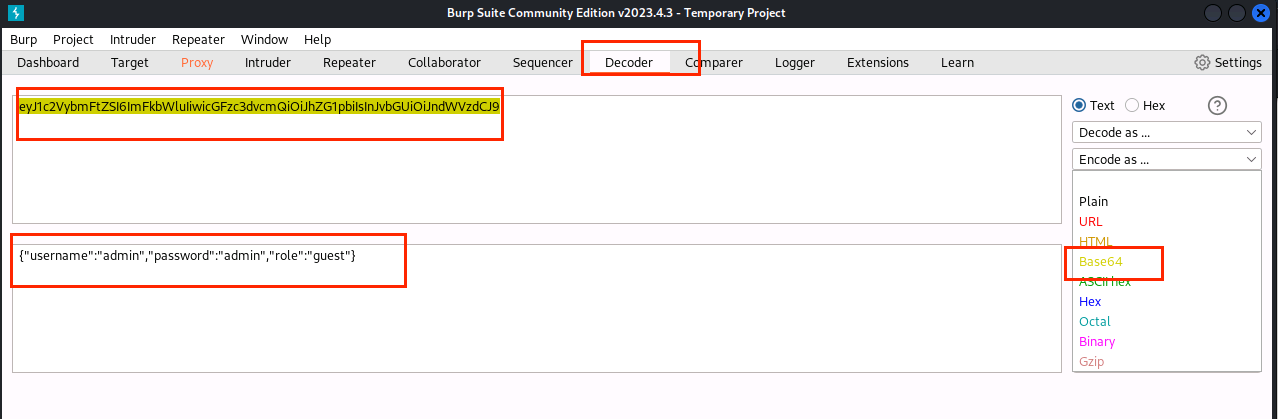Close the Burp Suite window
1278x419 pixels.
[1262, 13]
